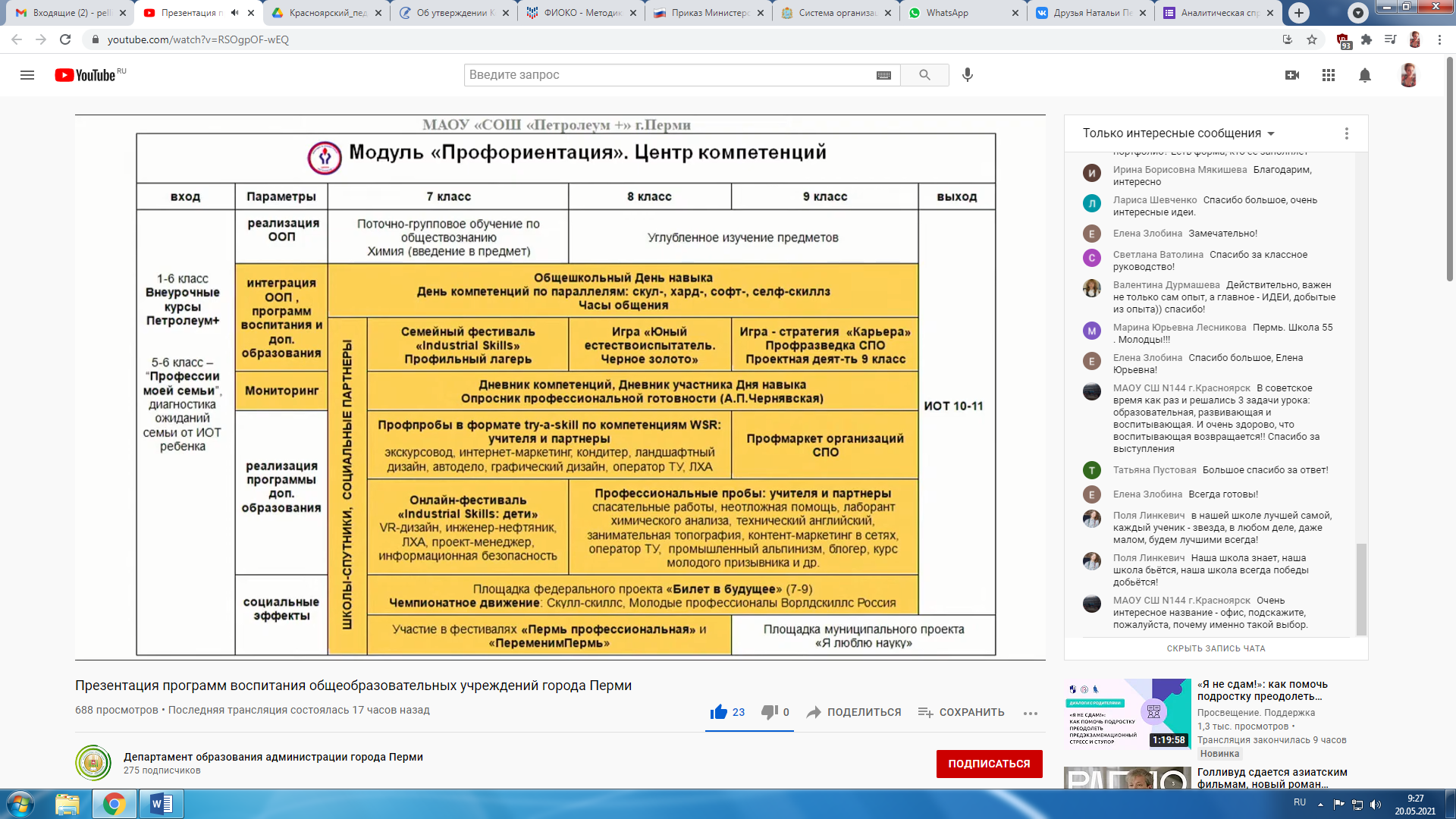Viewport: 1456px width, 819px height.
Task: Click the red ПОДПИСАТЬСЯ subscribe button
Action: (989, 764)
